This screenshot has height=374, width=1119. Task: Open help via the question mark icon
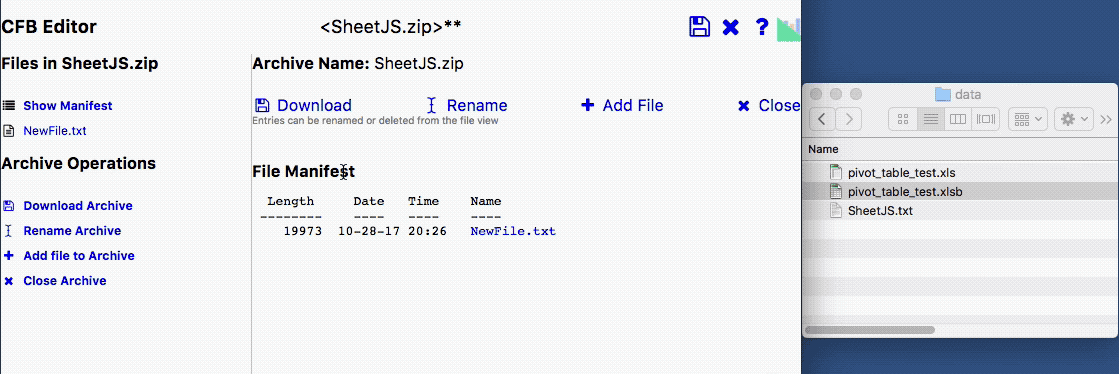pos(761,27)
